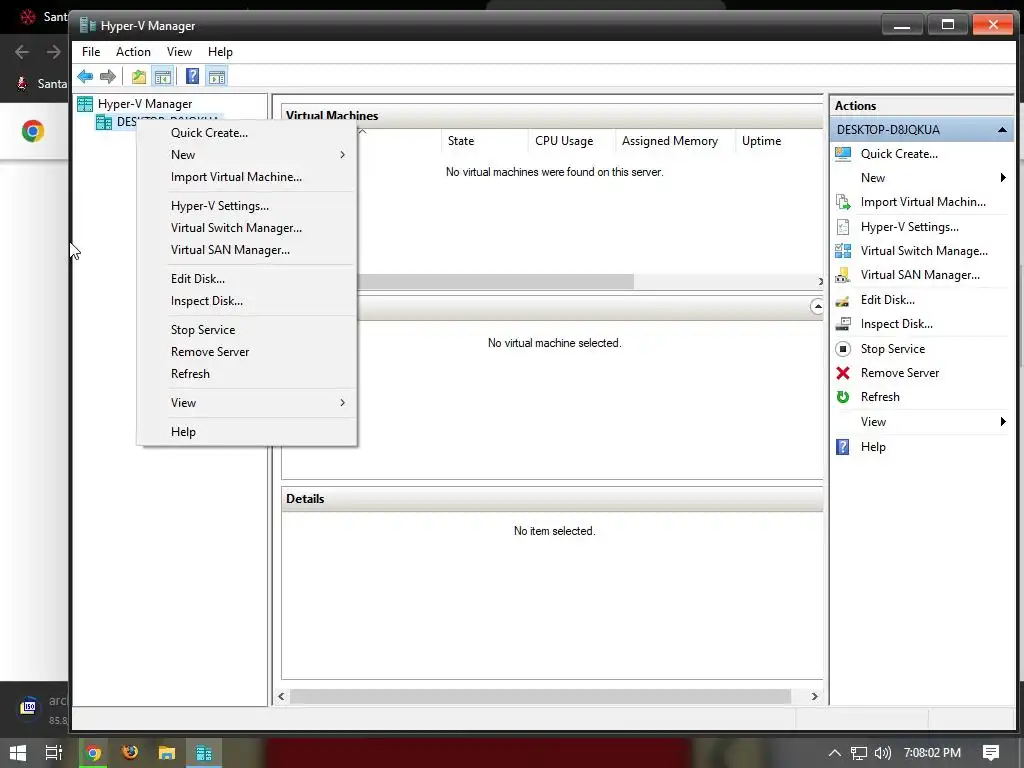Screen dimensions: 1024x768
Task: Select Hyper-V Manager root tree label
Action: pyautogui.click(x=145, y=104)
